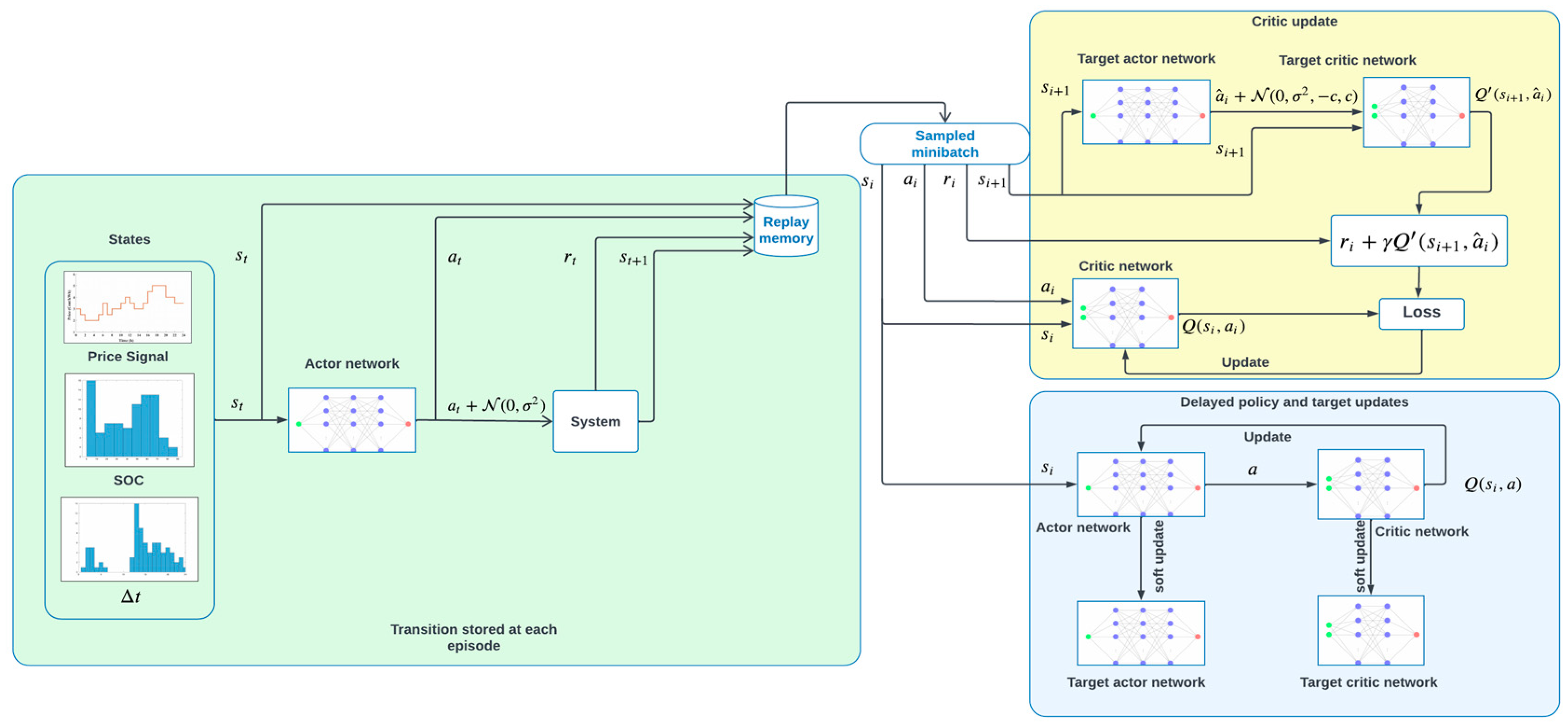Click the Critic network icon in Delayed policy panel
The height and width of the screenshot is (726, 1568).
(1370, 484)
